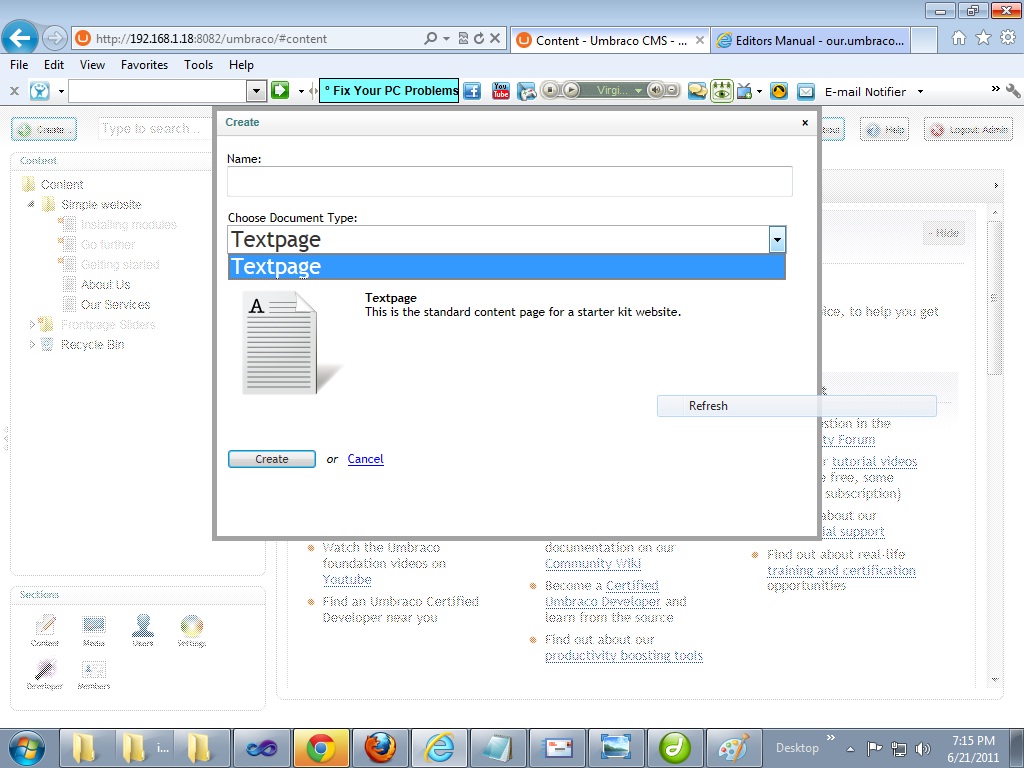Switch to the Editors Manual tab

[x=811, y=40]
